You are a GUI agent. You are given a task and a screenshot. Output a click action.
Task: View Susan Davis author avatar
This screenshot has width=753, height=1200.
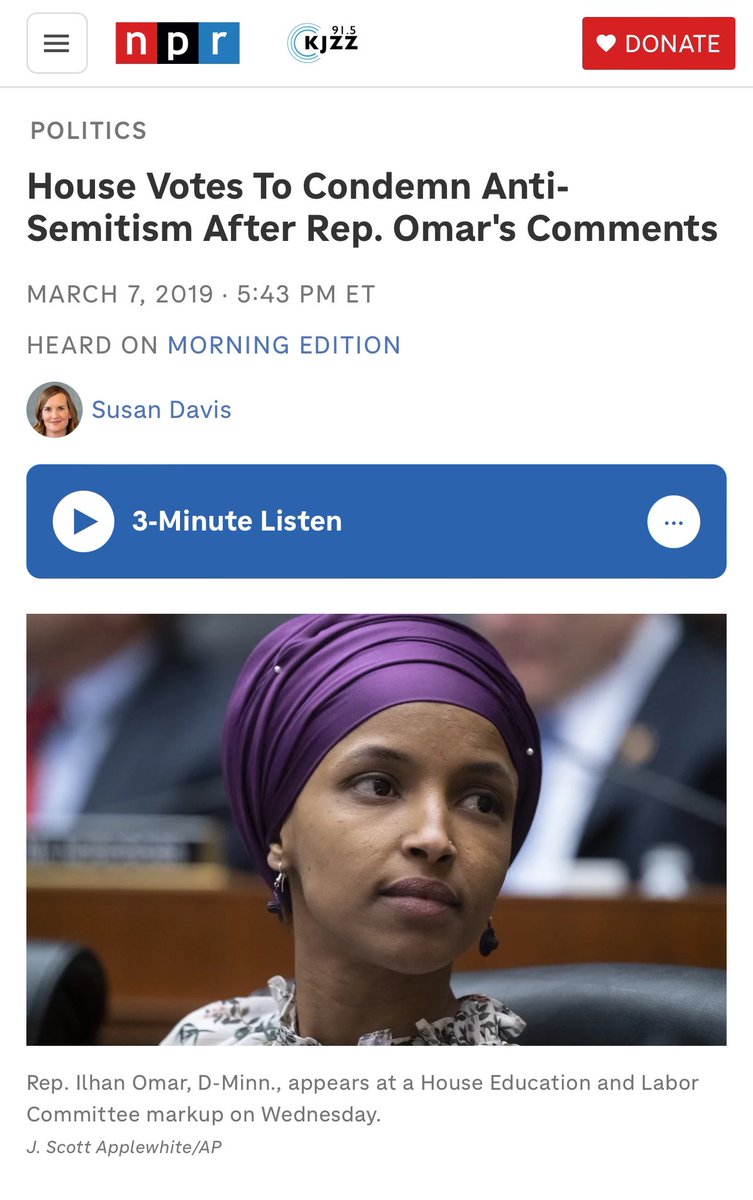(54, 409)
